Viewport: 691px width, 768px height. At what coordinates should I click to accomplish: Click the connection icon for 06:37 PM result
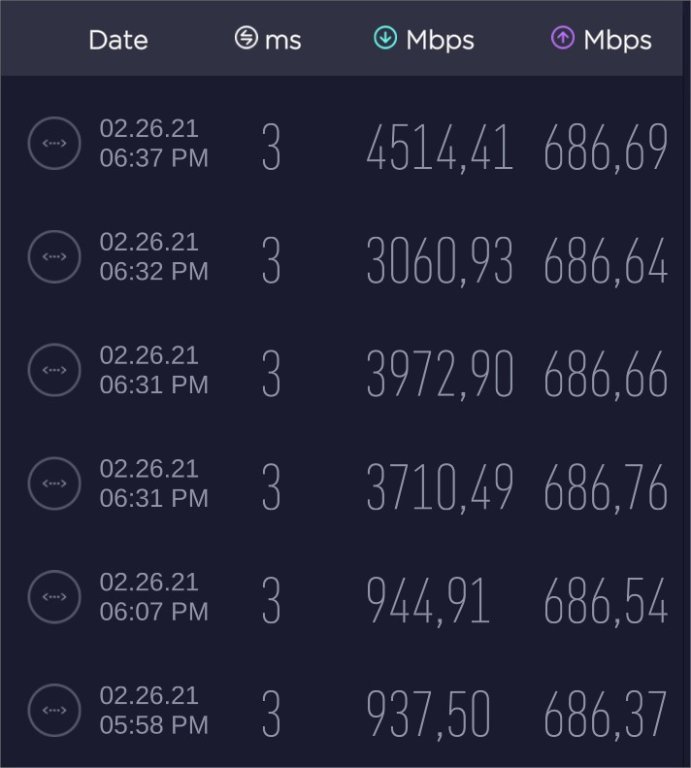point(54,143)
